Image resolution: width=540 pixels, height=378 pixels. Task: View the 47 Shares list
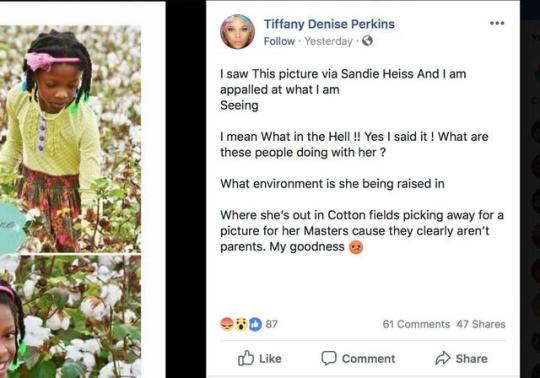(481, 324)
